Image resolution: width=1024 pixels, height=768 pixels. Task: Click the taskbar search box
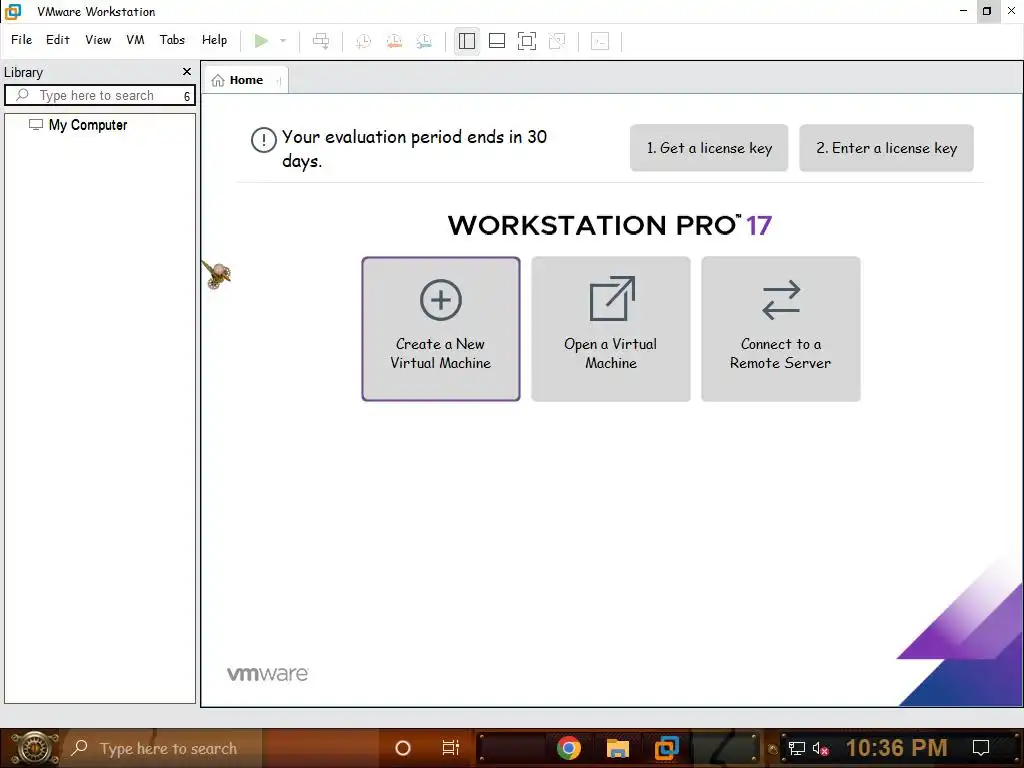pos(163,748)
